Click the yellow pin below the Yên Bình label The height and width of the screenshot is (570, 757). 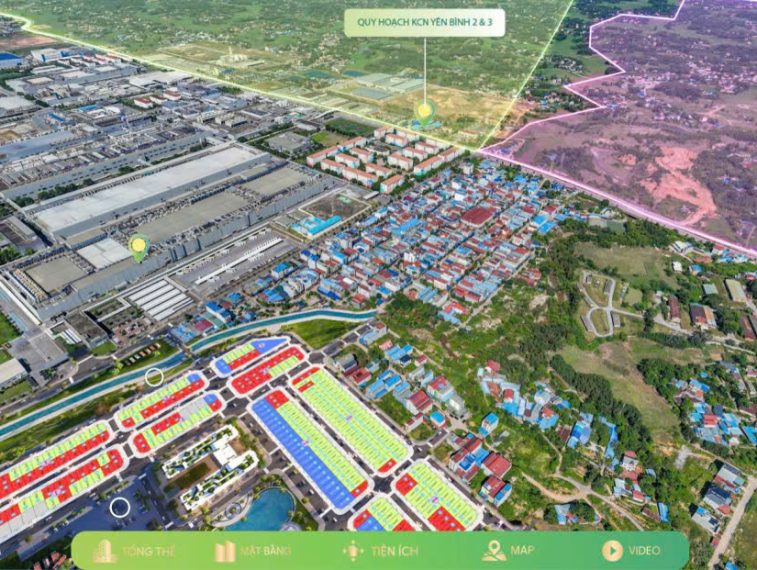(x=425, y=112)
